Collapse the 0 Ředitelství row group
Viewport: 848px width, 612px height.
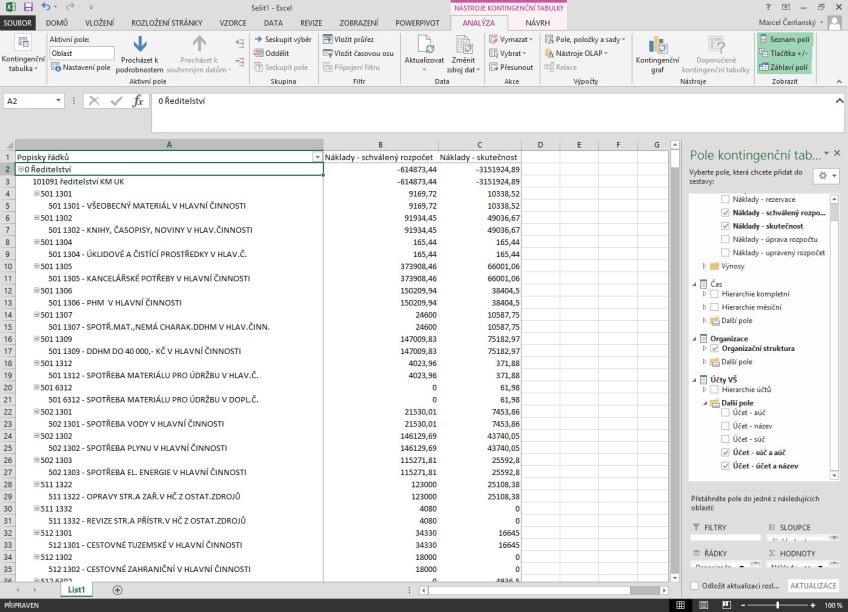(x=21, y=170)
